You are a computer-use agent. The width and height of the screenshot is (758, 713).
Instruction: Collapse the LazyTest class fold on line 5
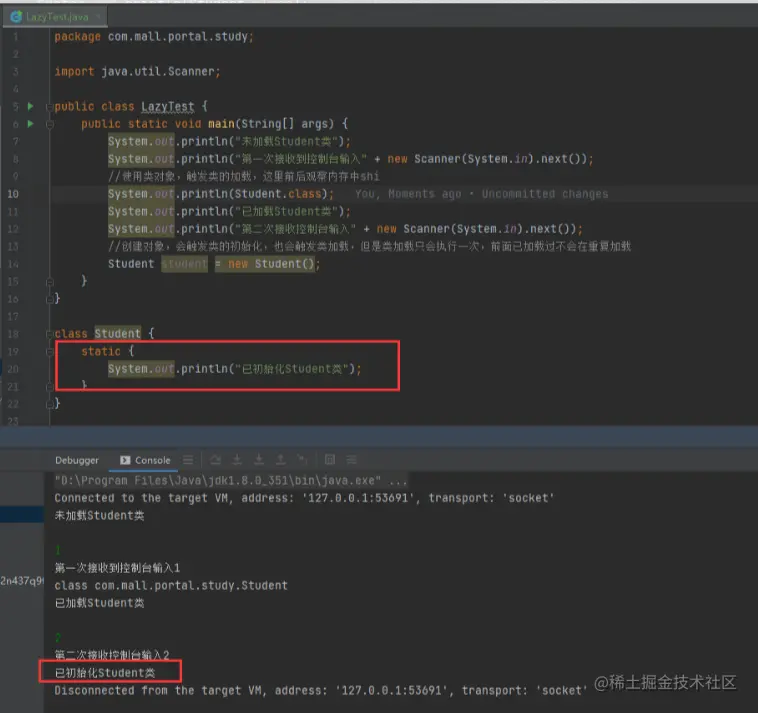[49, 107]
